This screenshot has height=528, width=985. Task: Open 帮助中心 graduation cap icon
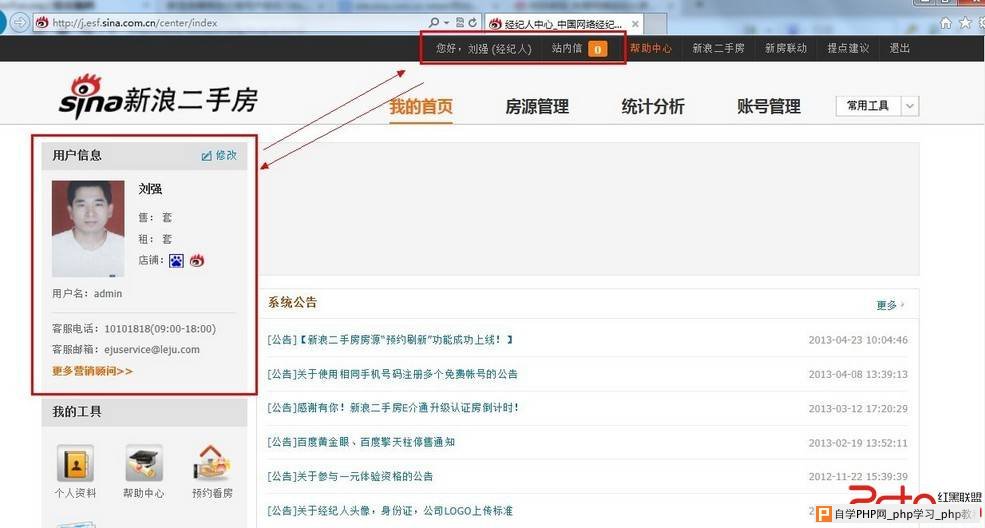(144, 463)
